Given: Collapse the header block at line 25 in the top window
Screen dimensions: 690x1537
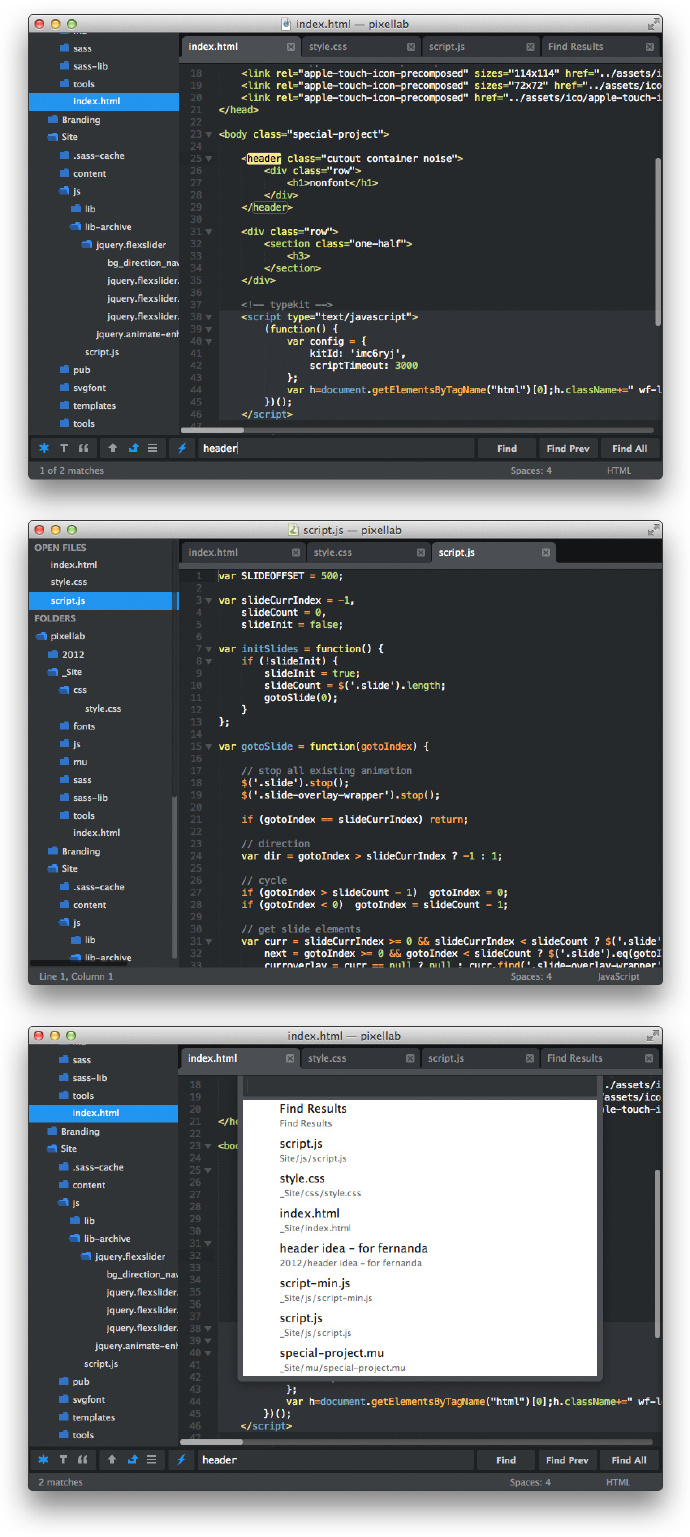Looking at the screenshot, I should point(209,159).
